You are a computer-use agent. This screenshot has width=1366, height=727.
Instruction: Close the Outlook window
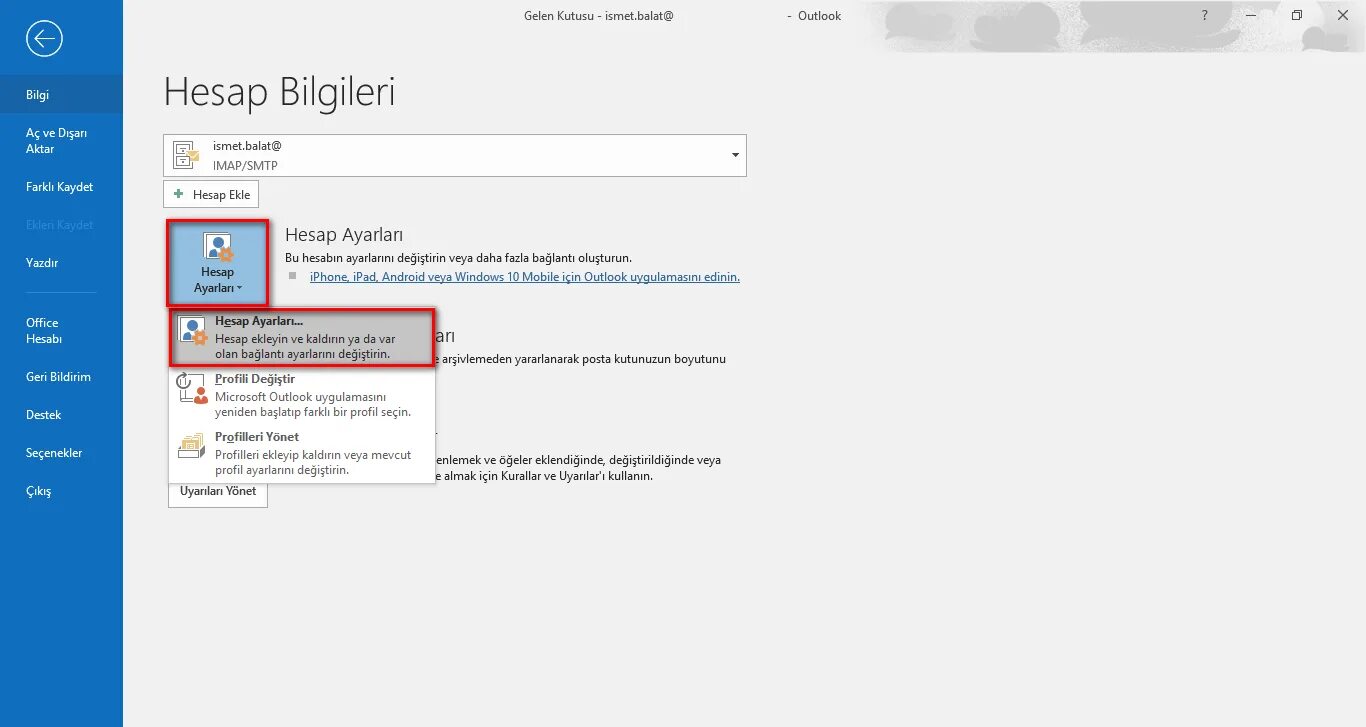coord(1343,16)
